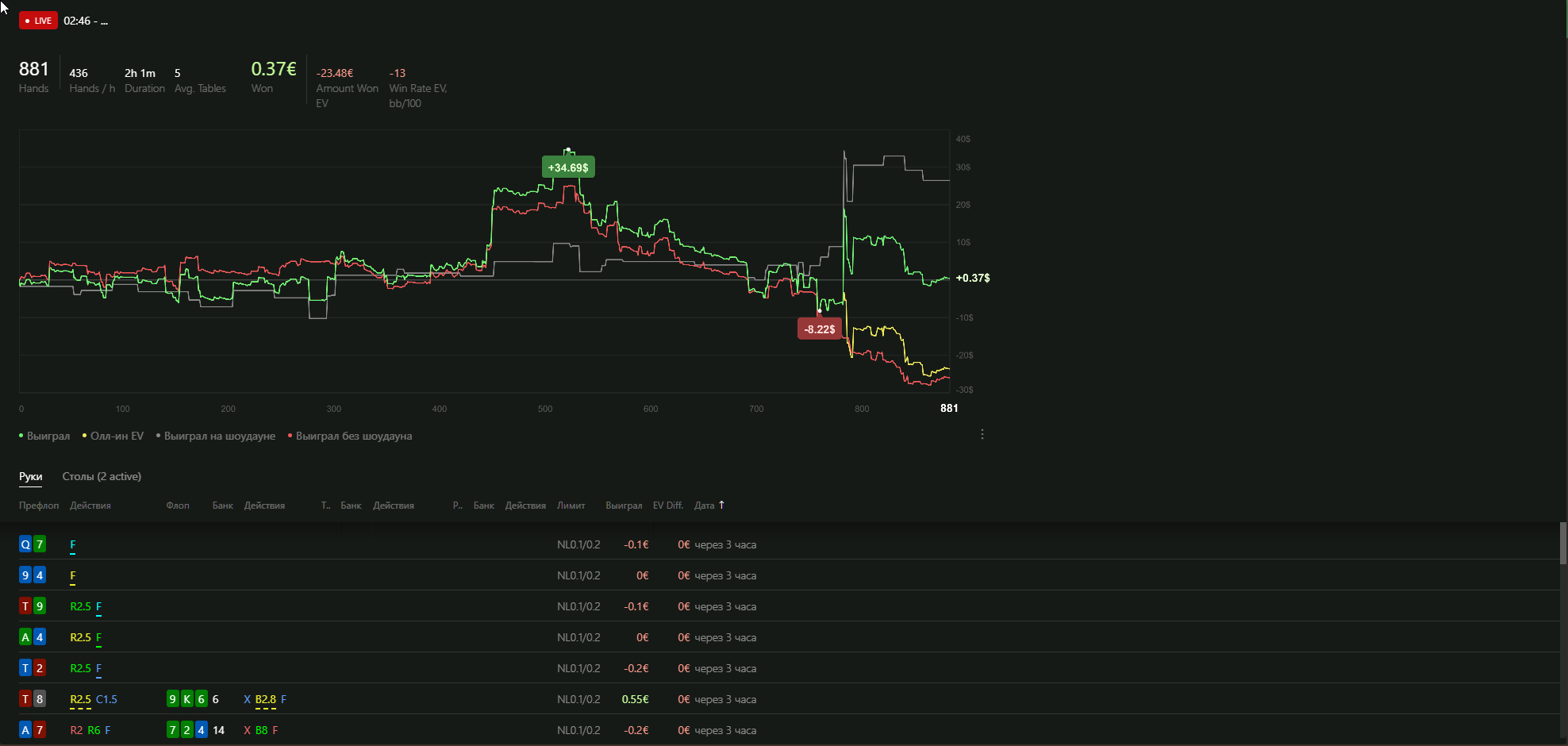Click the R6 action in A7 row
Viewport: 1568px width, 746px height.
94,730
